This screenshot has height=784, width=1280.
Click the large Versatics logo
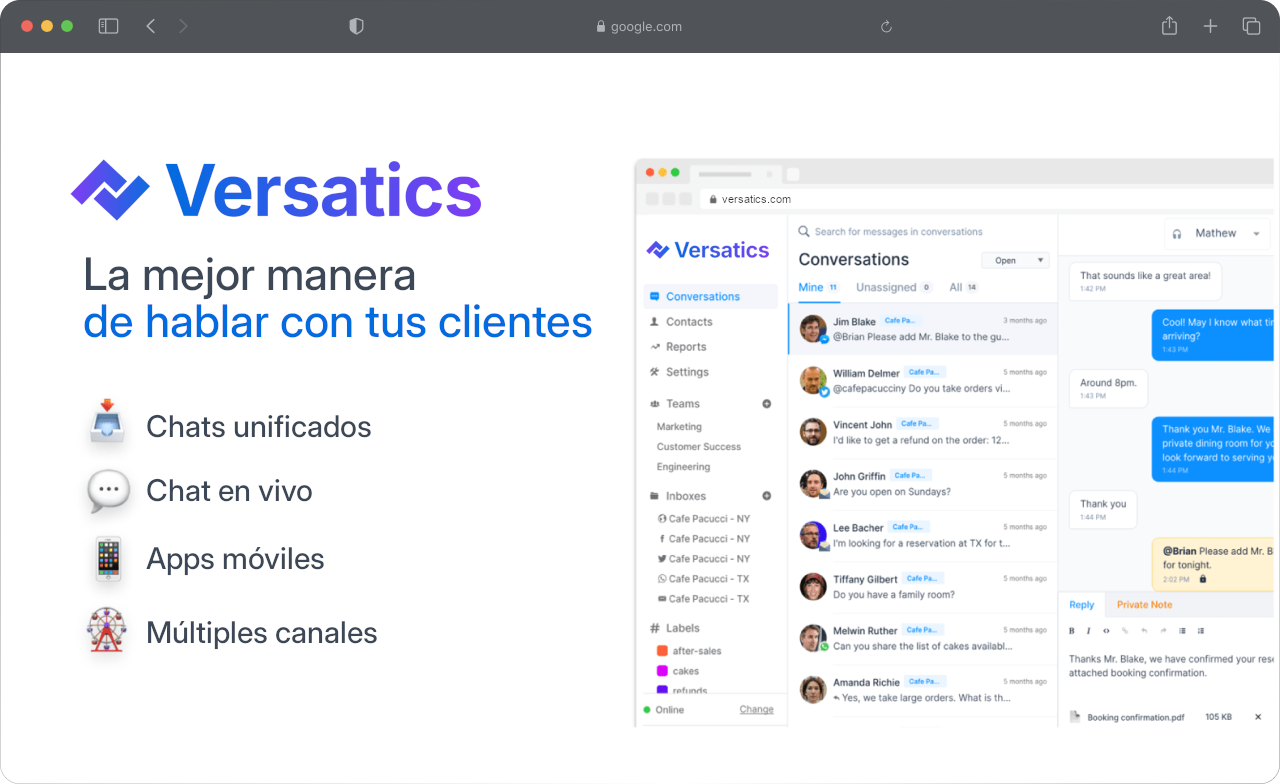(277, 190)
